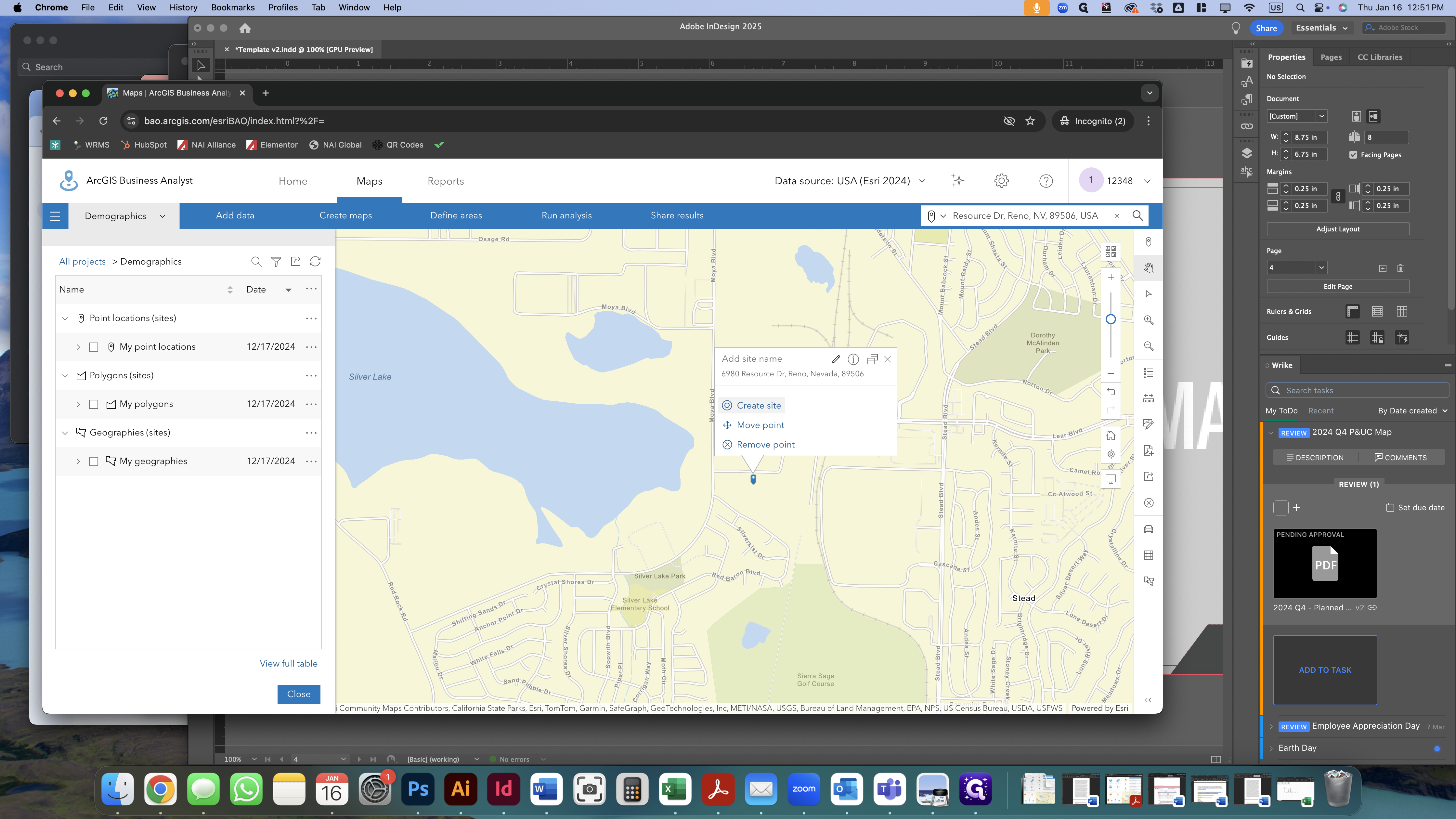
Task: Open the basemap gallery icon
Action: pyautogui.click(x=1111, y=251)
